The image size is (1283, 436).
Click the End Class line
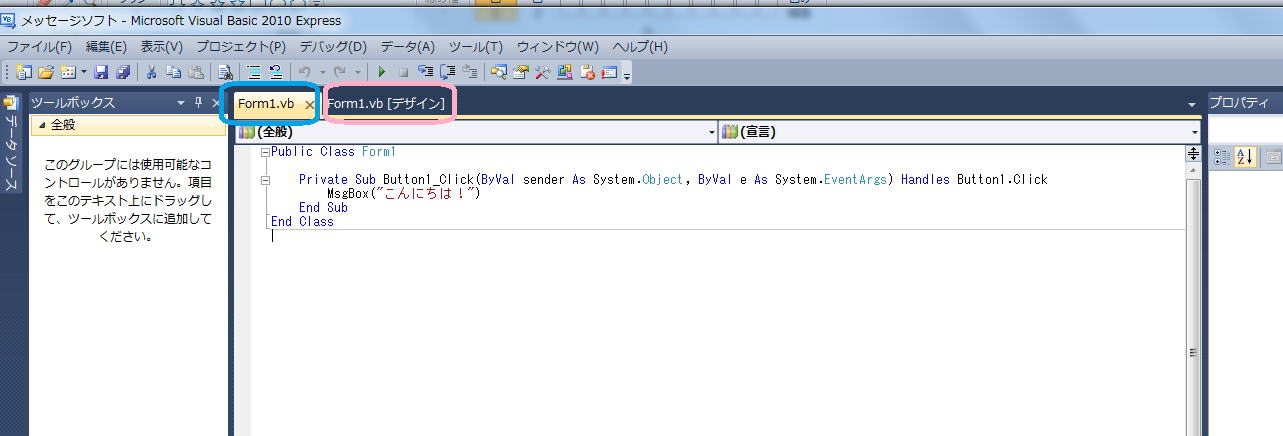point(302,222)
